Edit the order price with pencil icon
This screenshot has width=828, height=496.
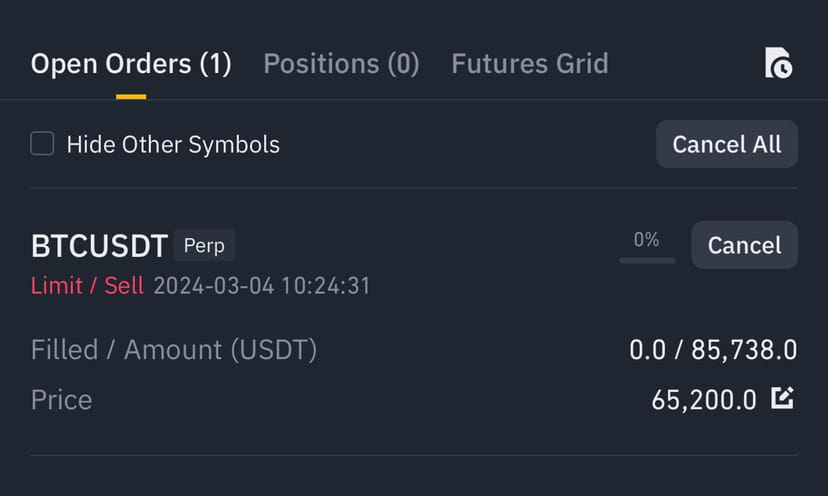click(782, 398)
